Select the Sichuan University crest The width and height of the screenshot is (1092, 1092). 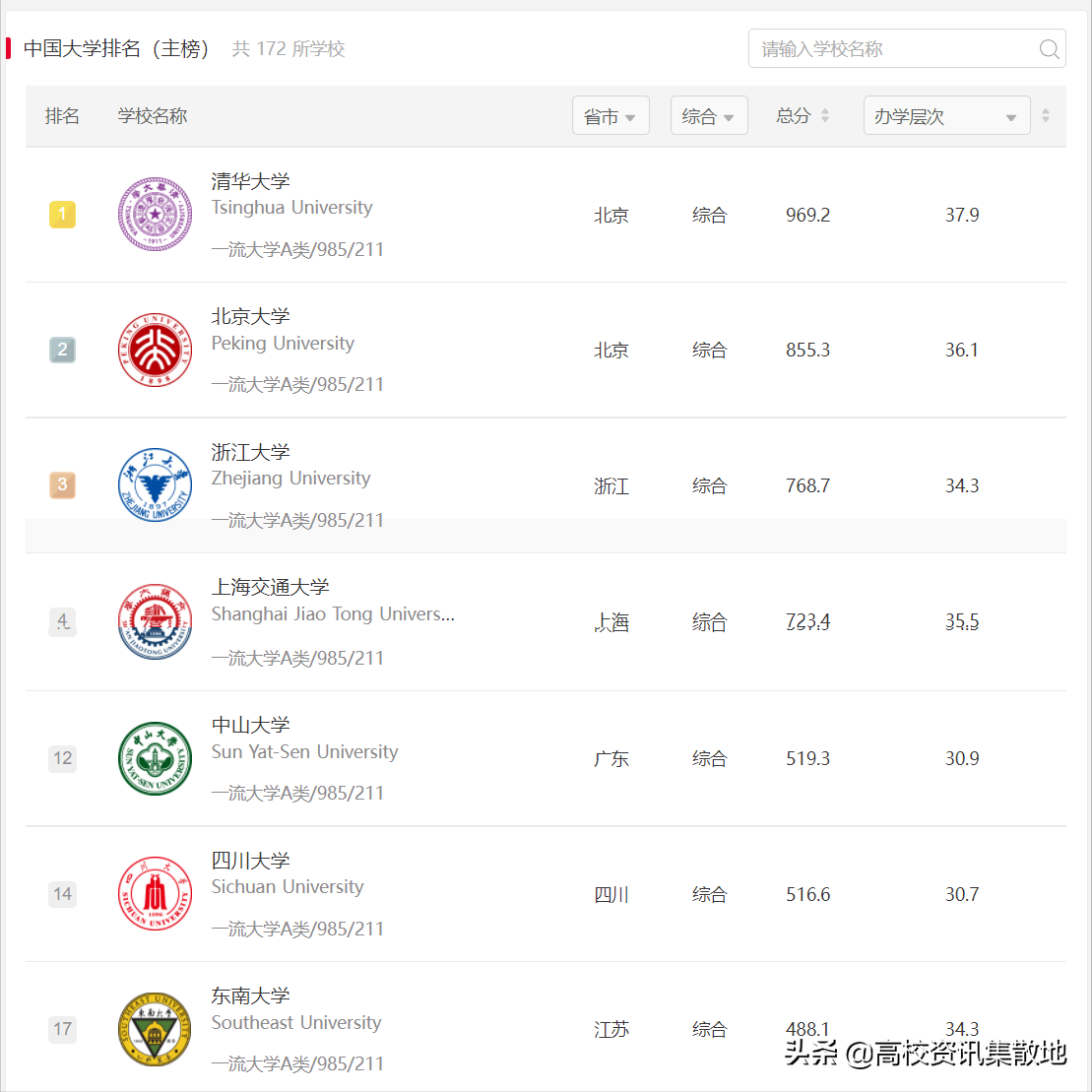(x=155, y=894)
